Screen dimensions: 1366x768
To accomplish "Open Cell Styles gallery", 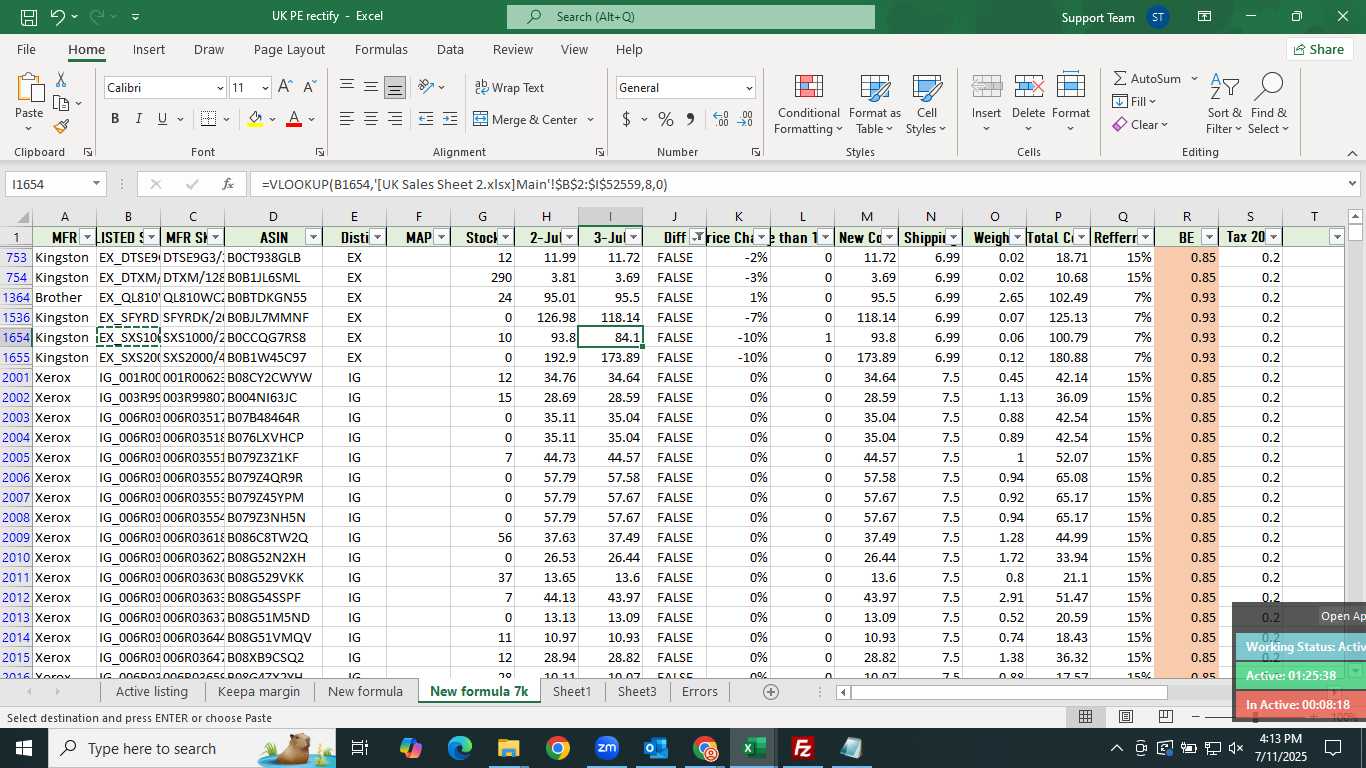I will point(927,104).
